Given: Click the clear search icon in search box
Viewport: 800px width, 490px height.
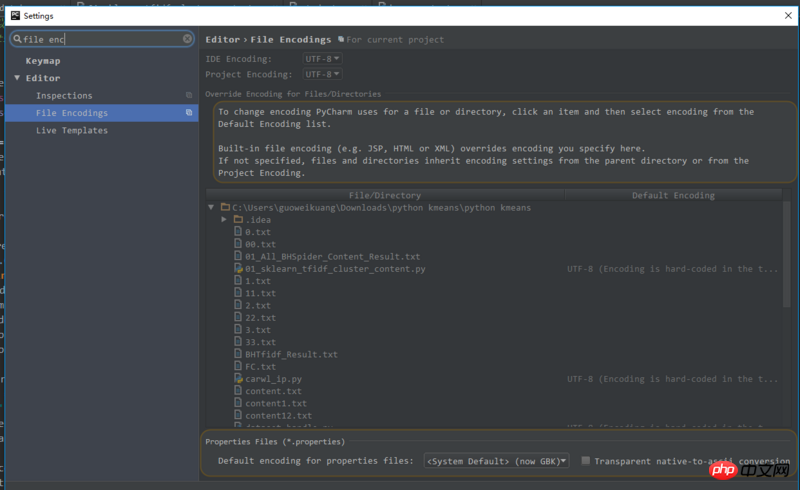Looking at the screenshot, I should click(187, 39).
